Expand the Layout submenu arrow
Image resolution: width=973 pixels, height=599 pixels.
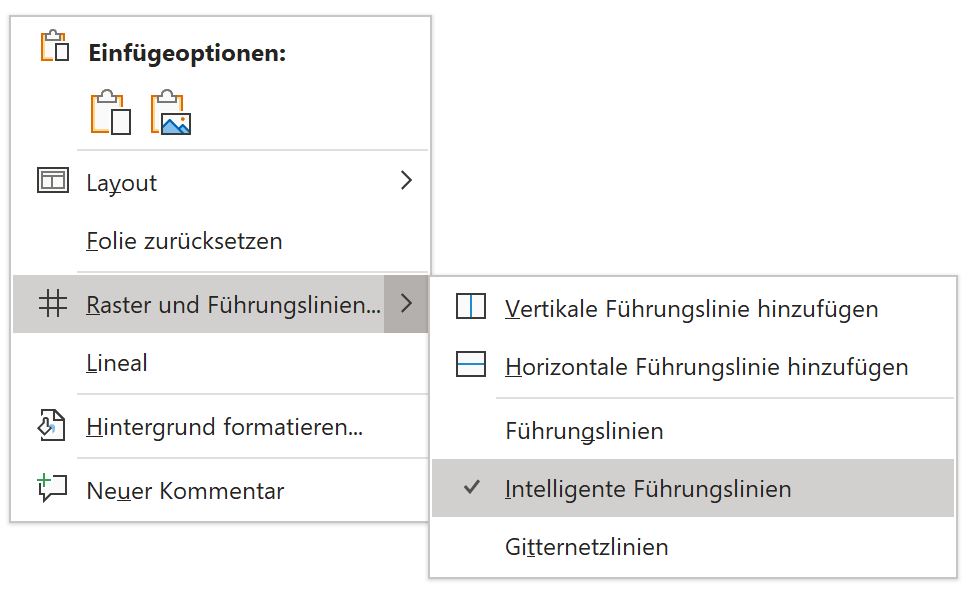[406, 181]
